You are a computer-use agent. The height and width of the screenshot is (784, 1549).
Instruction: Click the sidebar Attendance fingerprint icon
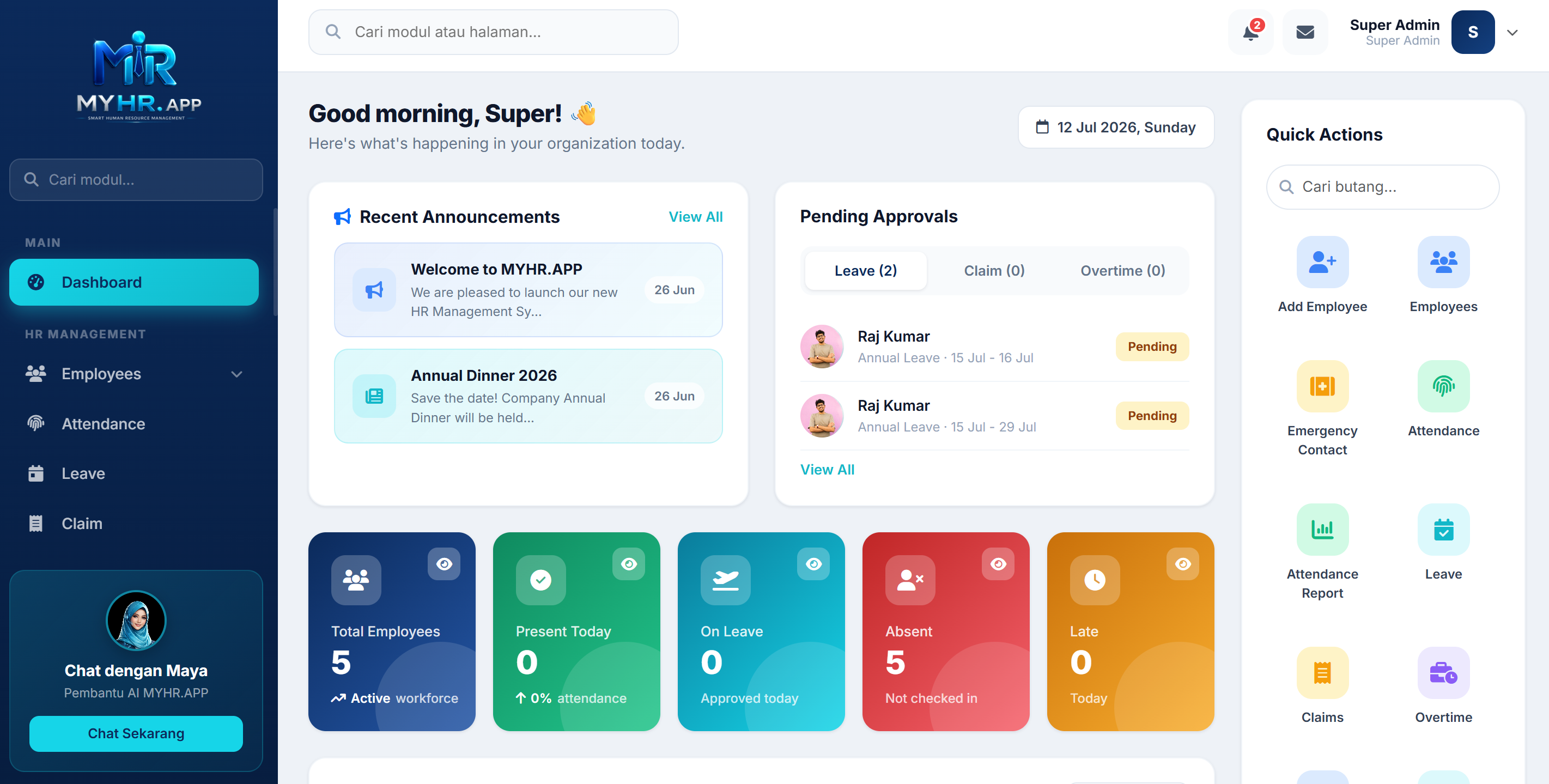[36, 424]
